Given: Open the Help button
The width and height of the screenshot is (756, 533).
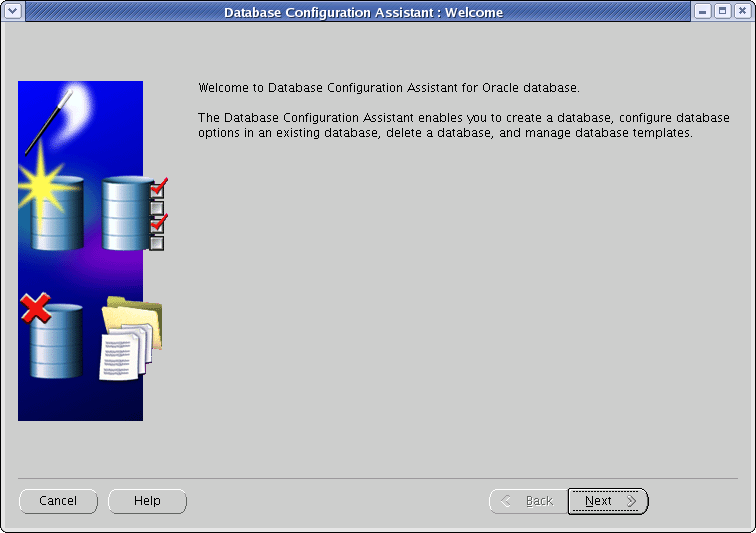Looking at the screenshot, I should click(147, 501).
